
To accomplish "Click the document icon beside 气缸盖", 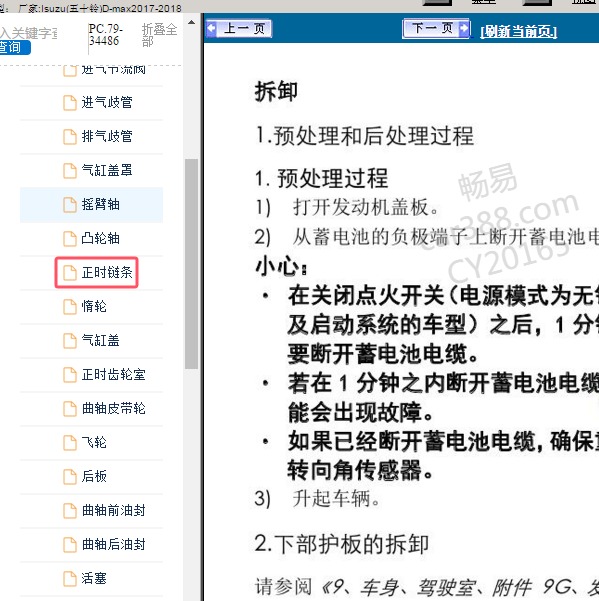I will (x=70, y=341).
